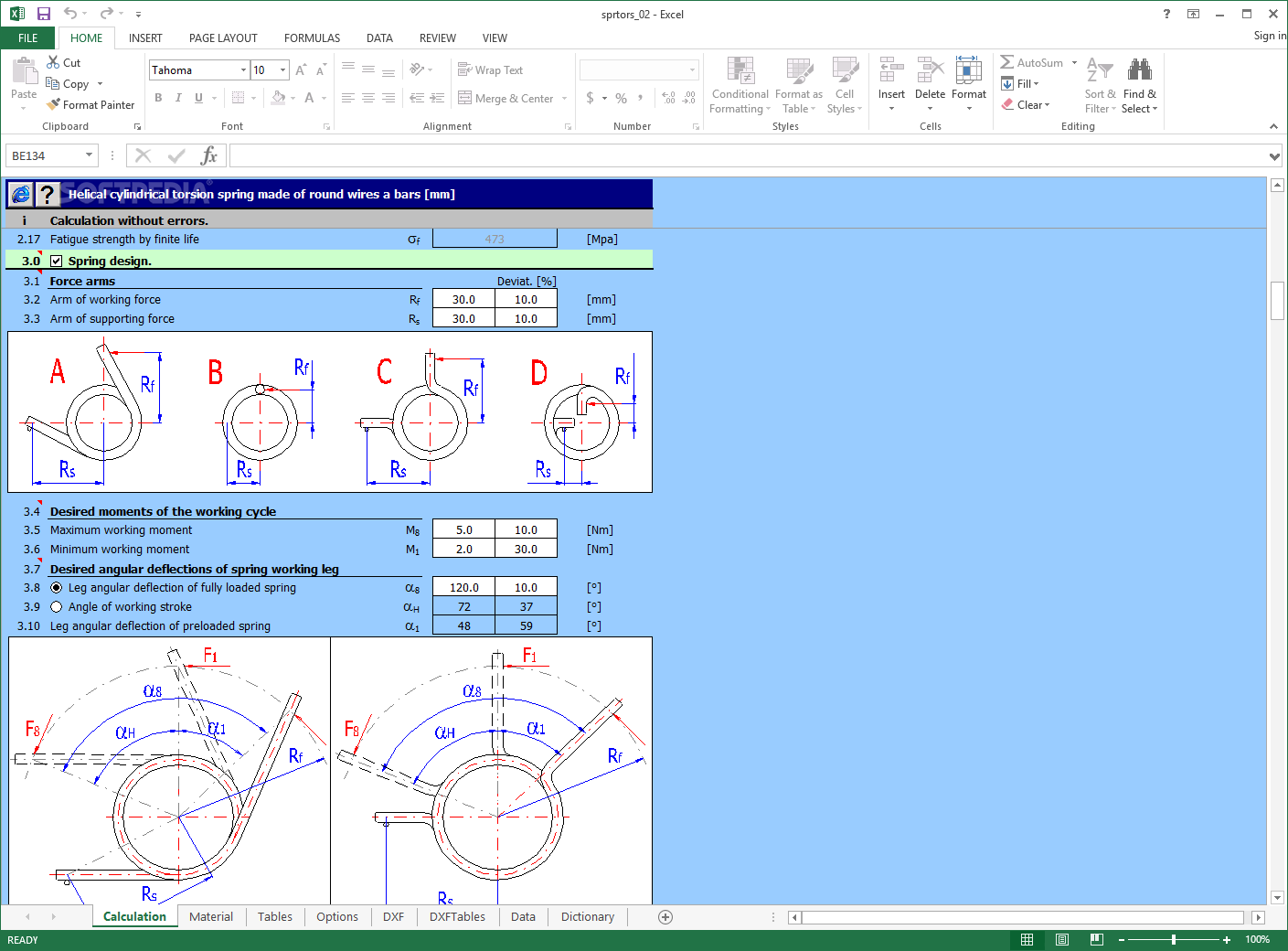Click the vertical scrollbar thumb
This screenshot has height=951, width=1288.
(1277, 301)
